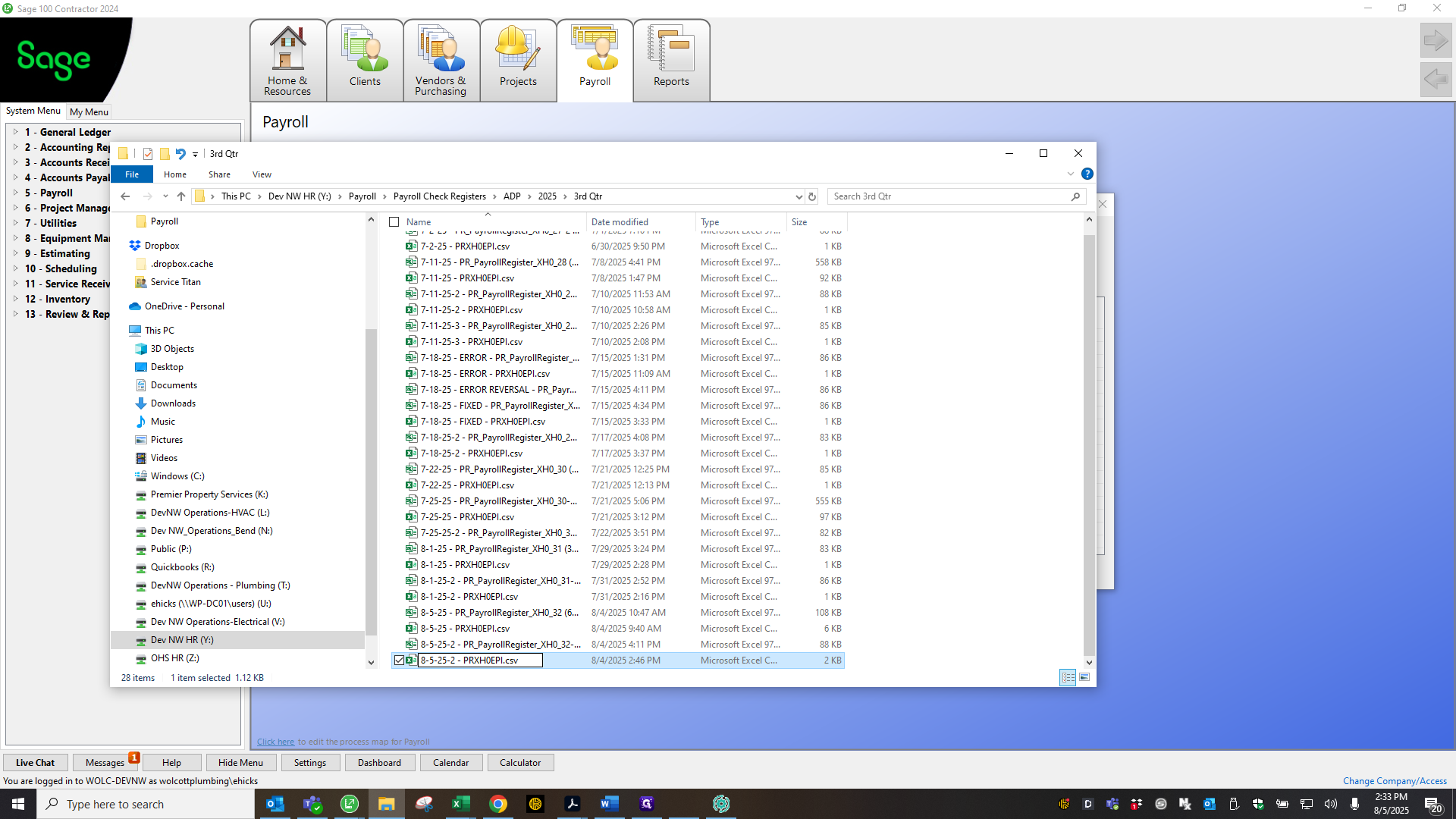The image size is (1456, 819).
Task: Select Dev NW HR (Y:) drive
Action: tap(182, 640)
